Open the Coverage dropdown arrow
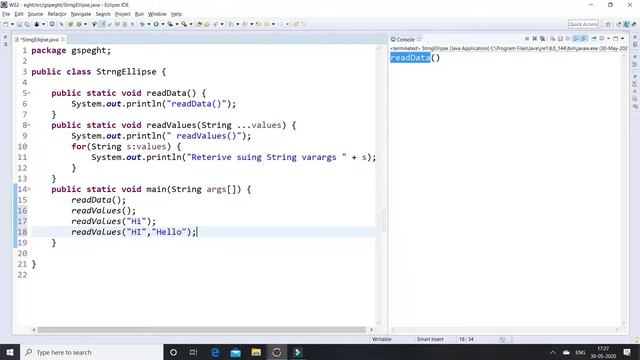This screenshot has height=360, width=640. (x=177, y=24)
